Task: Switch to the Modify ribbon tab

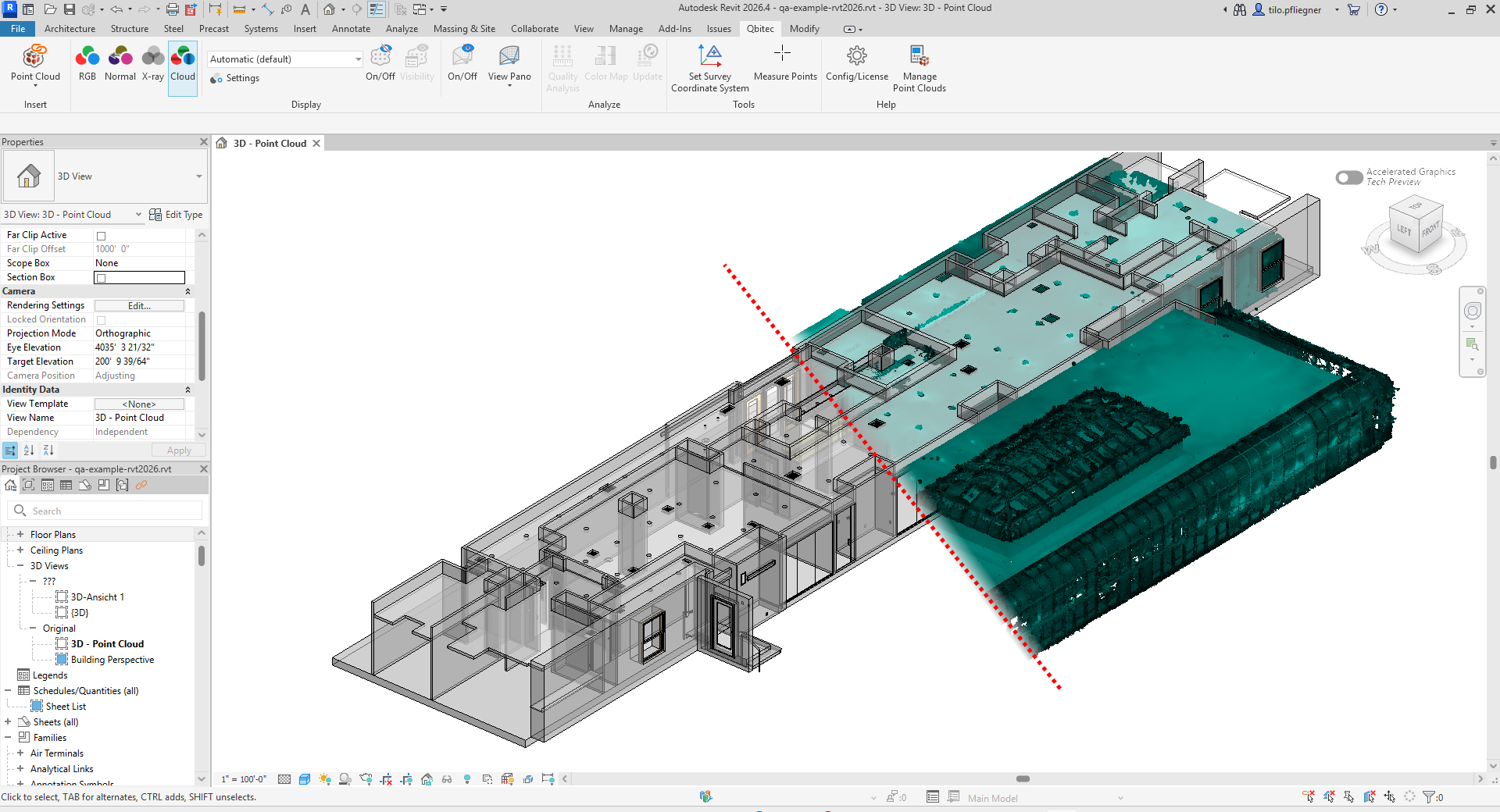Action: 804,29
